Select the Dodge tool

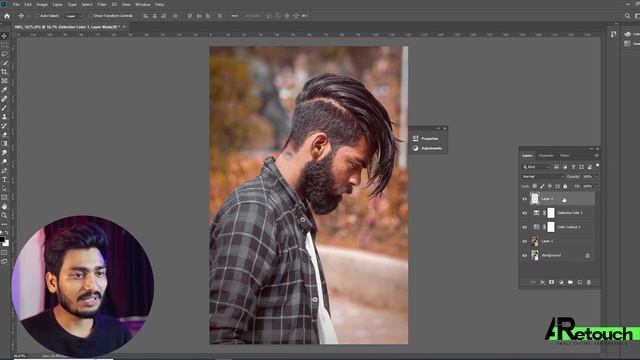coord(4,162)
